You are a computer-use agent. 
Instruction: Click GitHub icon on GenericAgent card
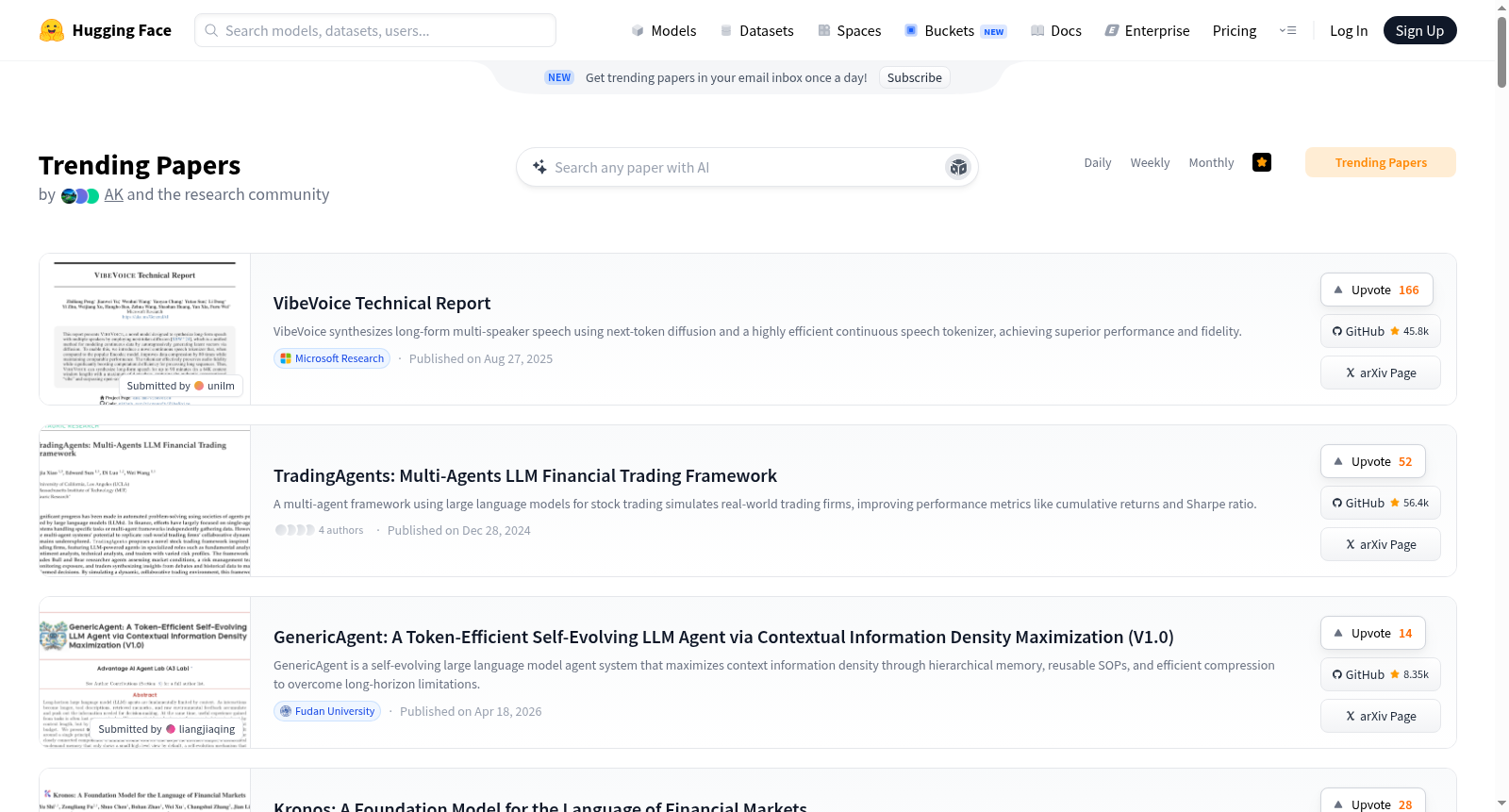[1337, 674]
